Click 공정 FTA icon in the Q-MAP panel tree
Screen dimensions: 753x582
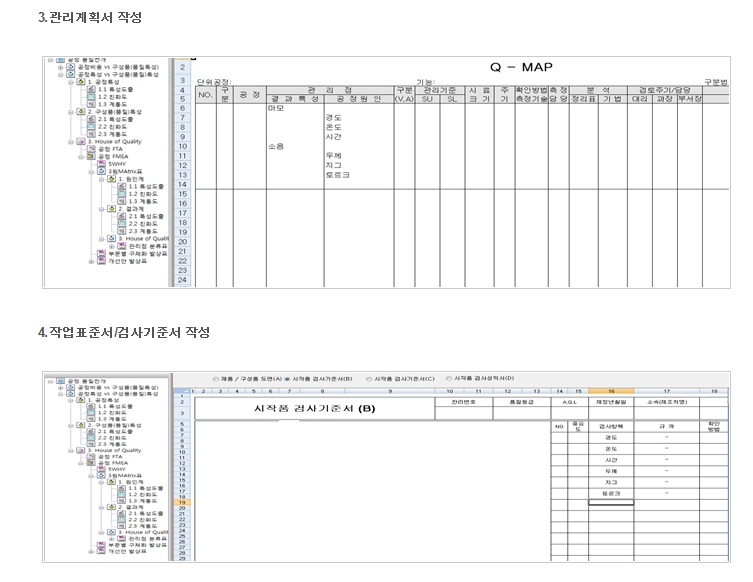(91, 149)
